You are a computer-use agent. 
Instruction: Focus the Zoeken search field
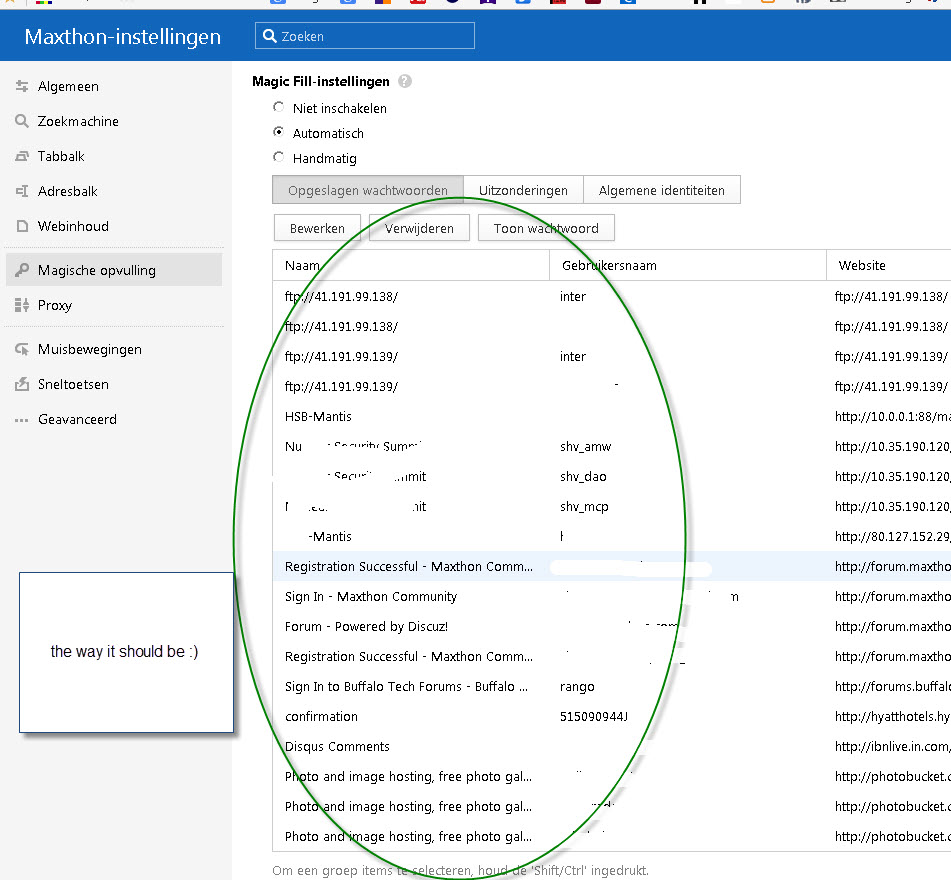(x=365, y=36)
